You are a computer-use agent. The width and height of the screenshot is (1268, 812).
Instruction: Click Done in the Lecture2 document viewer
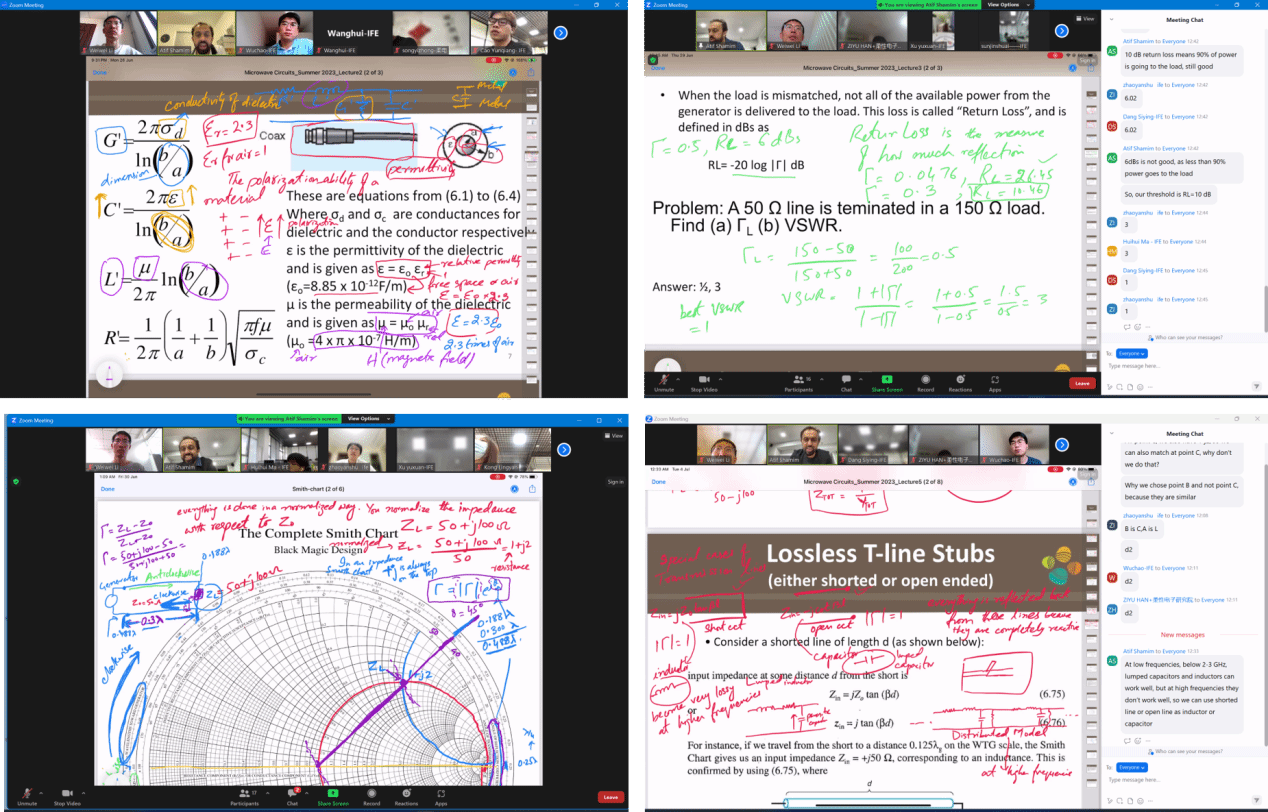(x=100, y=72)
